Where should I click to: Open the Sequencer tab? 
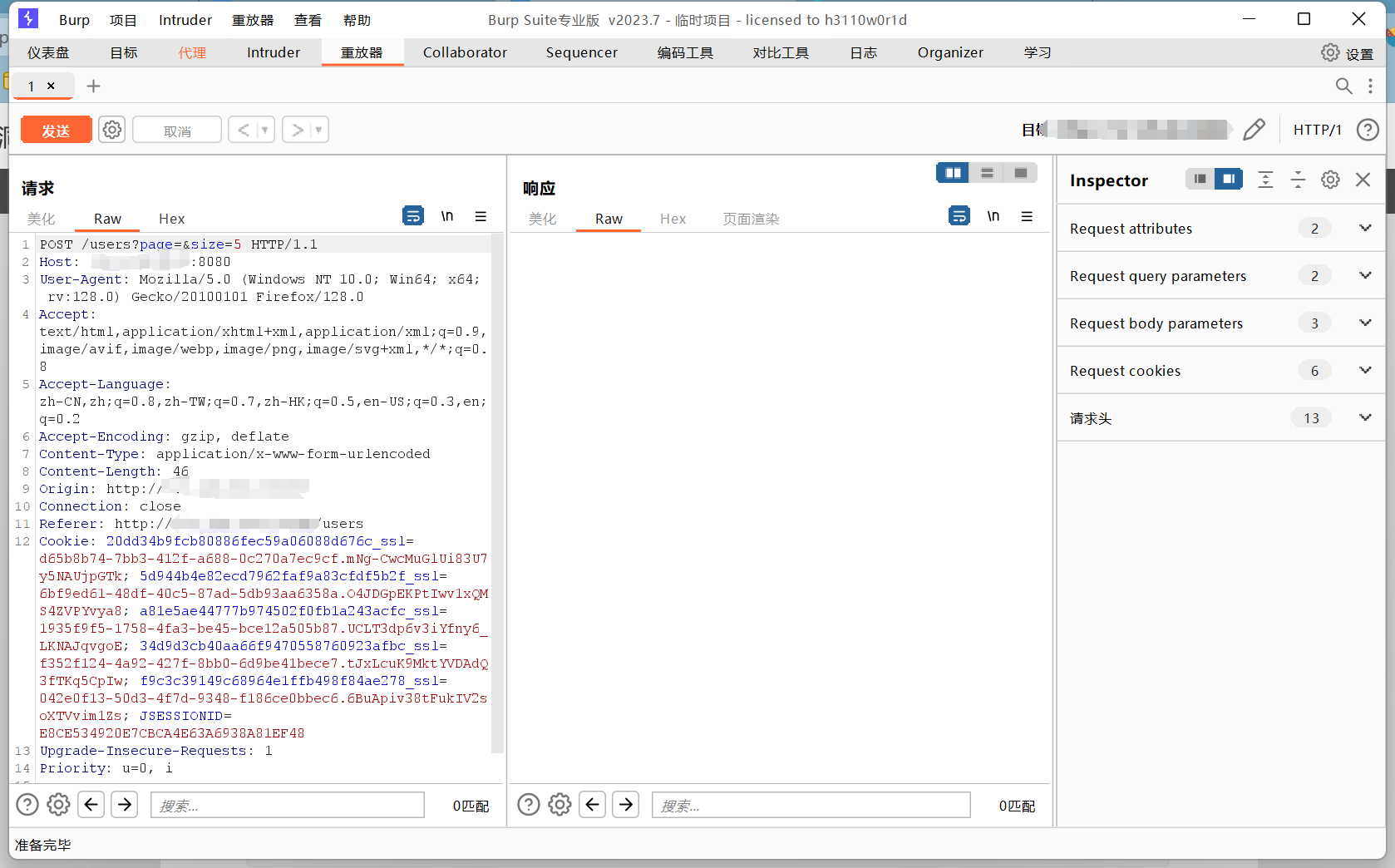(x=582, y=52)
